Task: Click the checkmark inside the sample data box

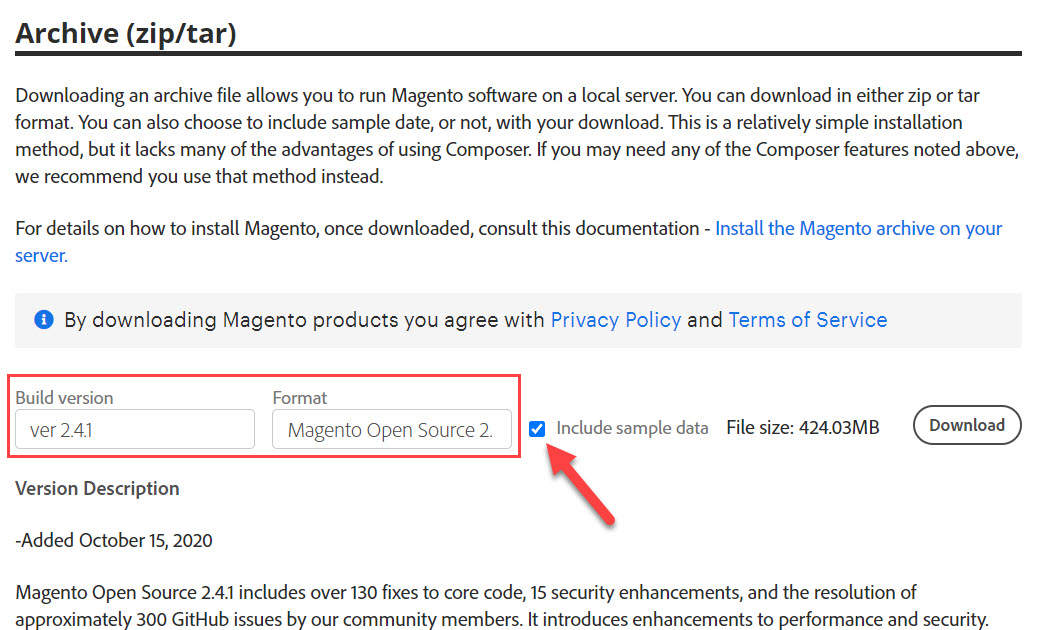Action: pos(538,427)
